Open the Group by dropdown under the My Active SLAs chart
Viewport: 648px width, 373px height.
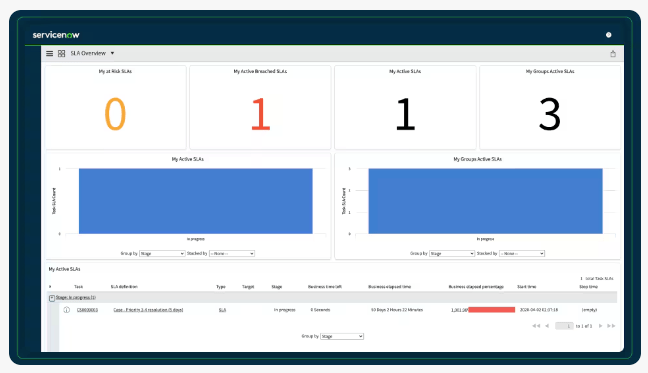[162, 253]
